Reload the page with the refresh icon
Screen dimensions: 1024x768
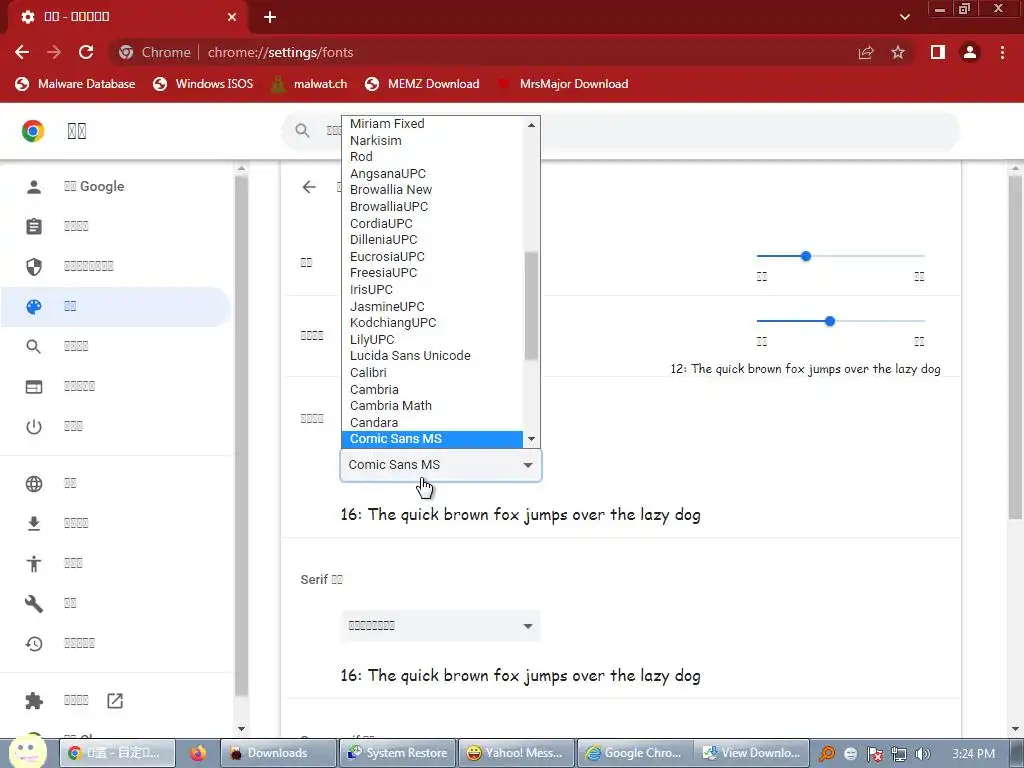click(x=86, y=52)
